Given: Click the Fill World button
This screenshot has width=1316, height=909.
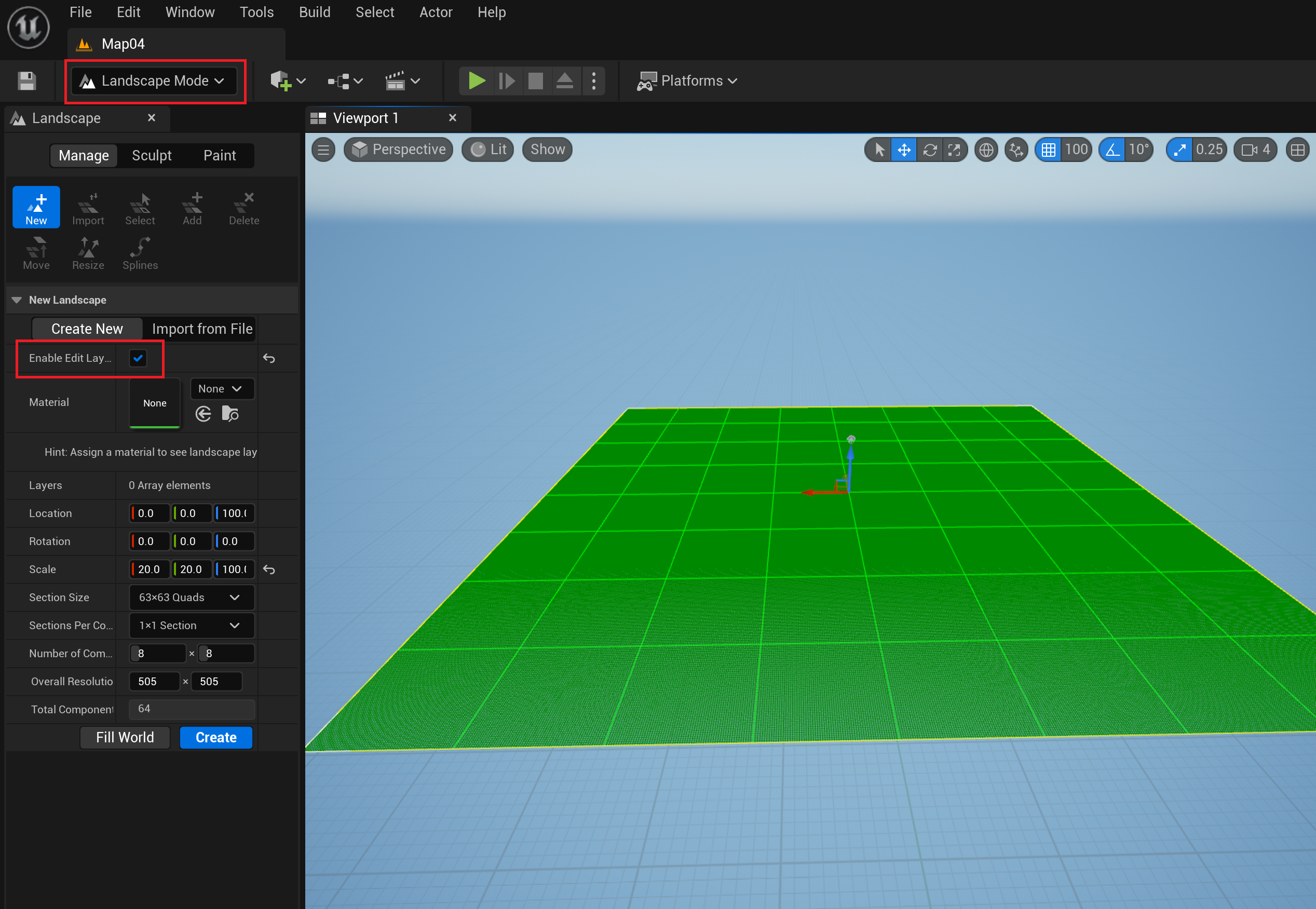Looking at the screenshot, I should 125,738.
